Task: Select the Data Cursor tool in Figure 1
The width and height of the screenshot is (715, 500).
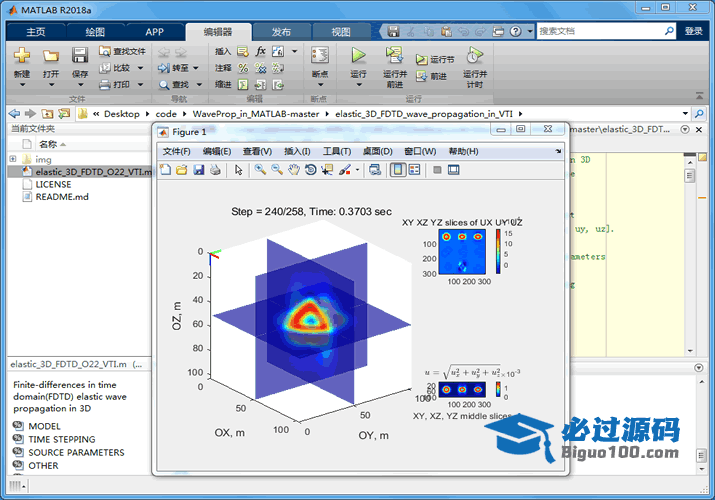Action: click(x=327, y=170)
